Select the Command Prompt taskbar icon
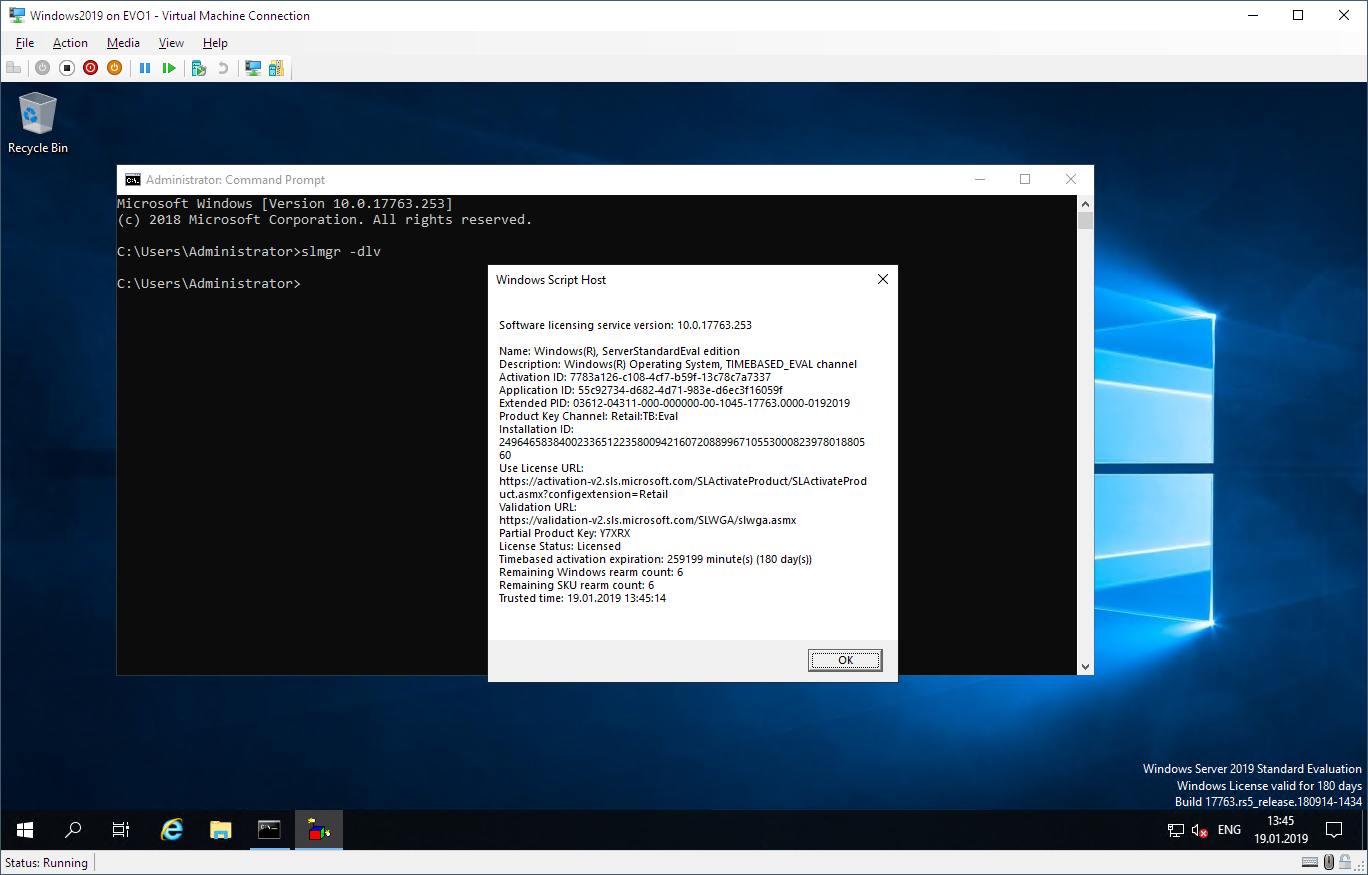This screenshot has width=1368, height=875. tap(269, 830)
